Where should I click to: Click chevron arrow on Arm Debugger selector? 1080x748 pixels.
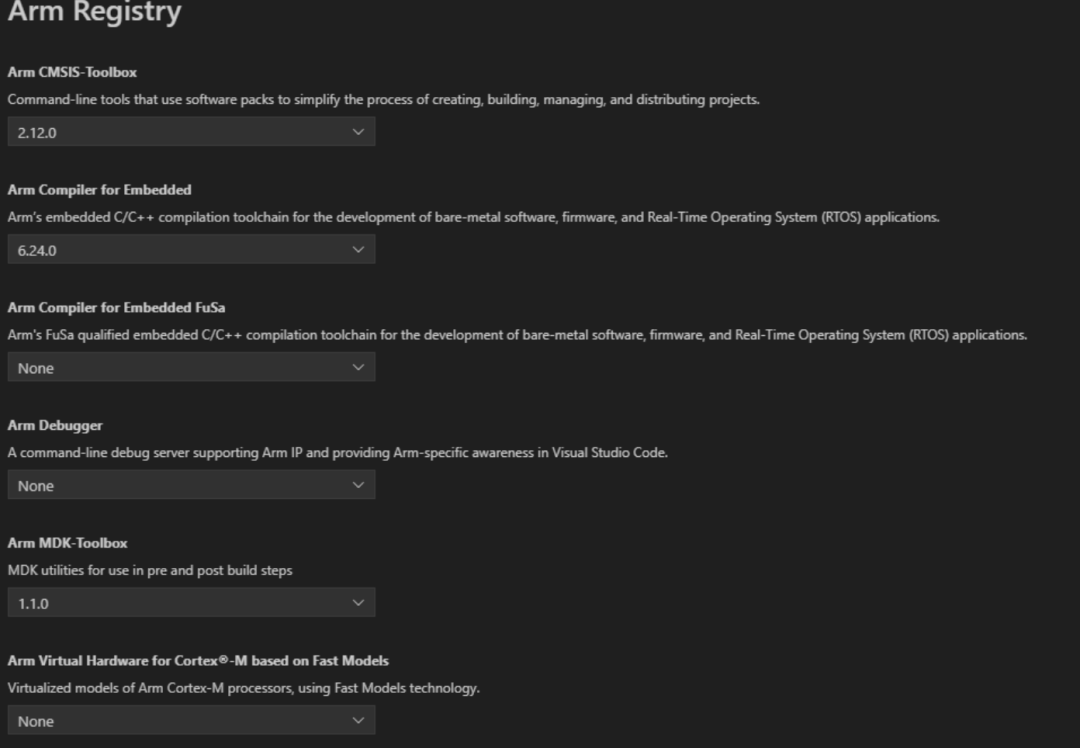coord(358,485)
